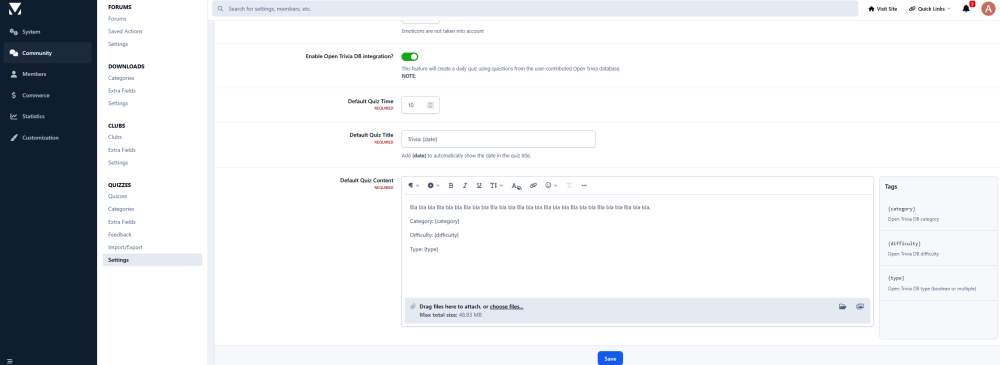Click the choose files link
The height and width of the screenshot is (365, 1000).
(x=506, y=307)
